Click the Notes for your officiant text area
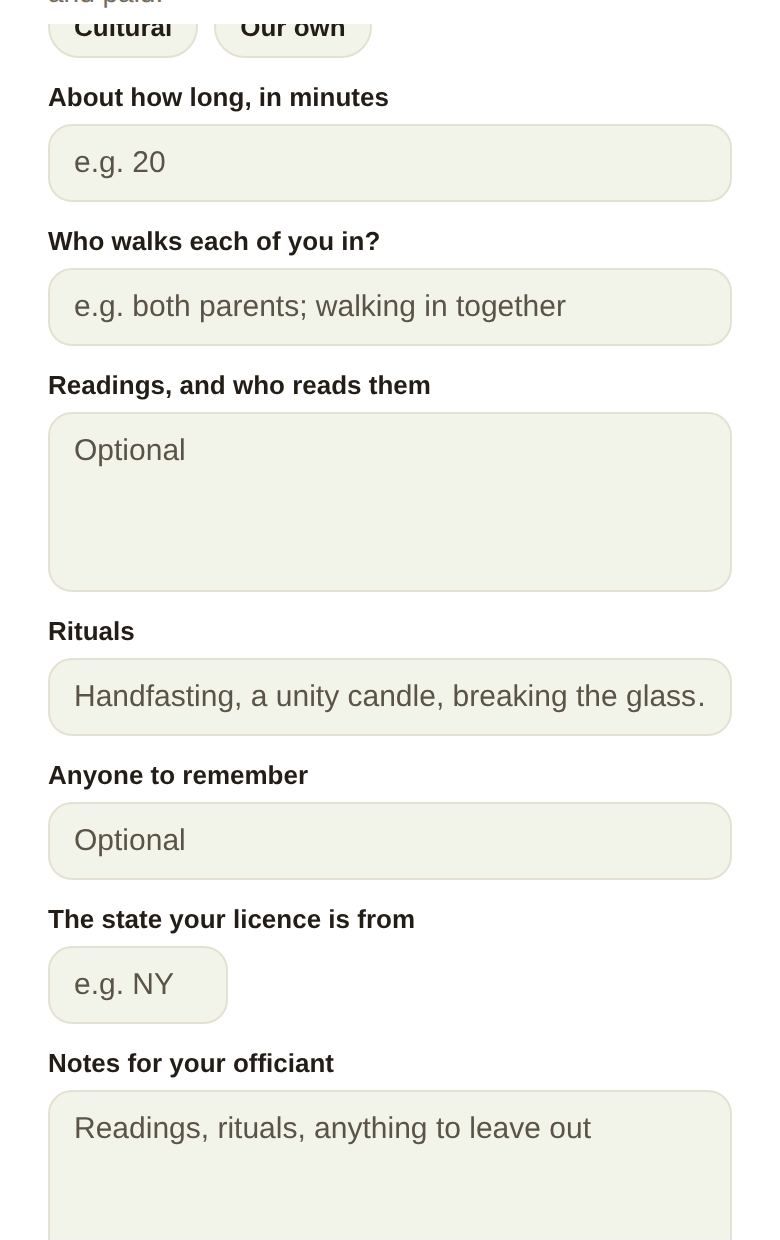This screenshot has width=780, height=1240. tap(390, 1165)
